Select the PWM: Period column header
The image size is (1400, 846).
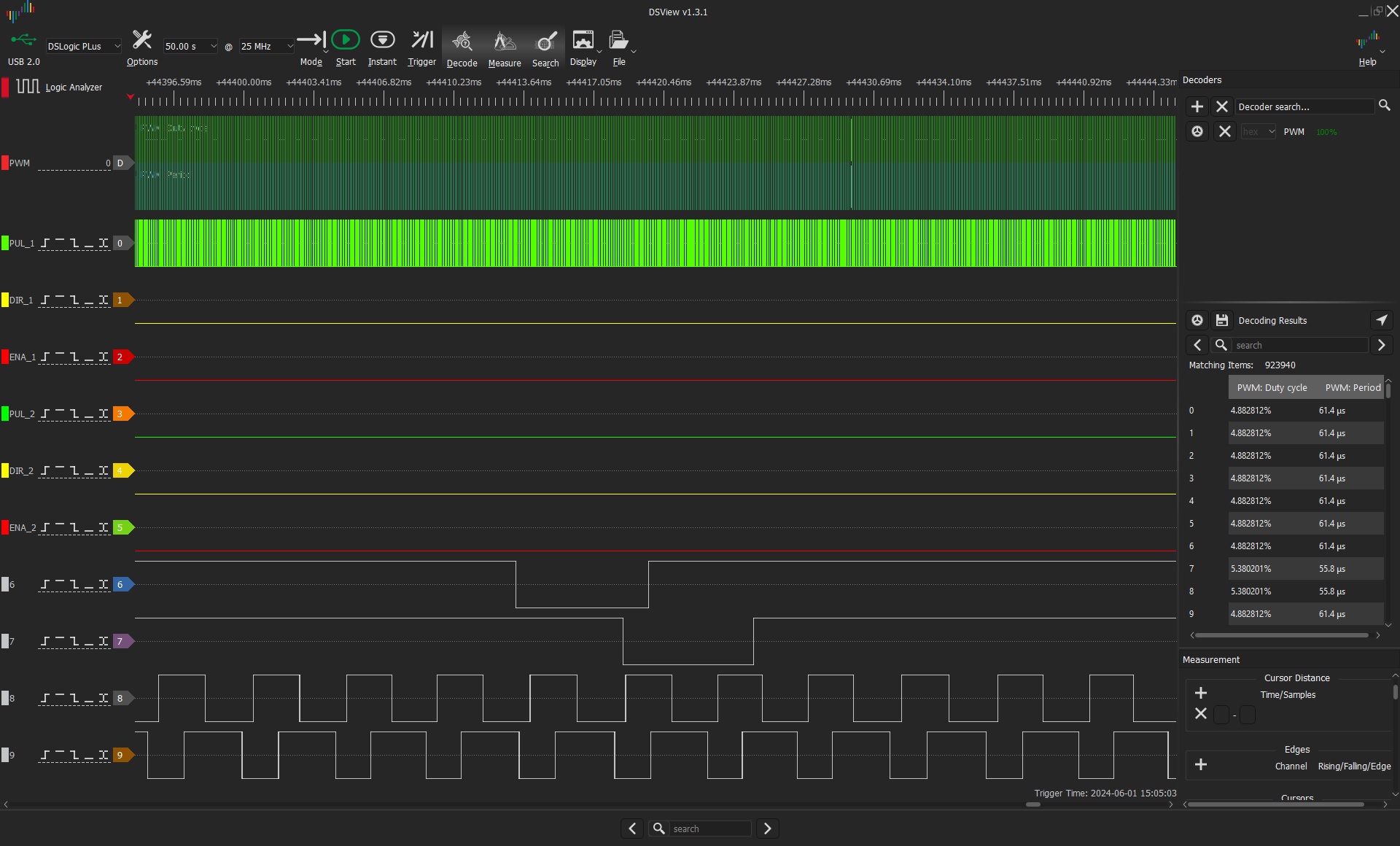pos(1353,387)
